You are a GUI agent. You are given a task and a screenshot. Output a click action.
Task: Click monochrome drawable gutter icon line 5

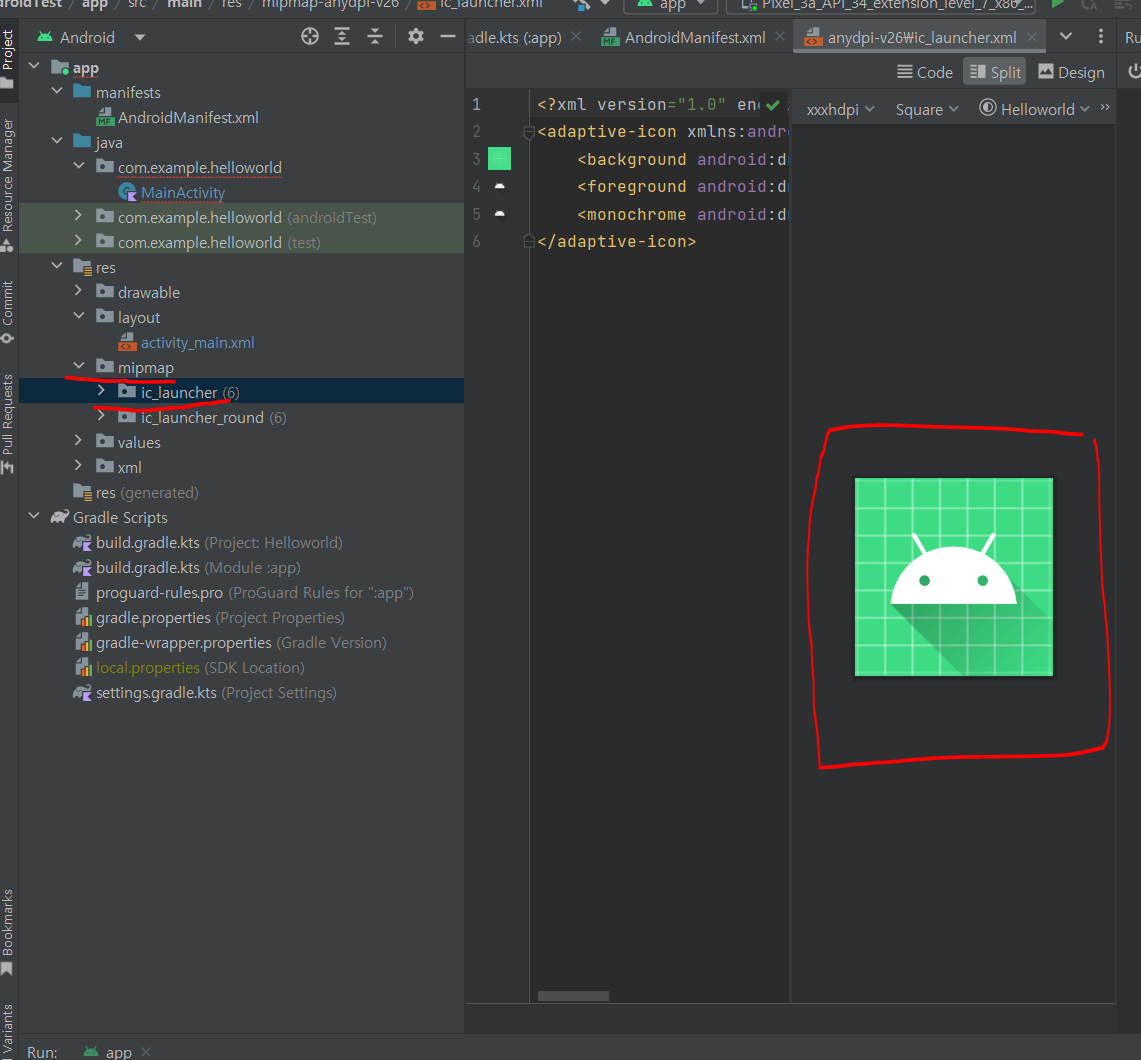(x=499, y=214)
